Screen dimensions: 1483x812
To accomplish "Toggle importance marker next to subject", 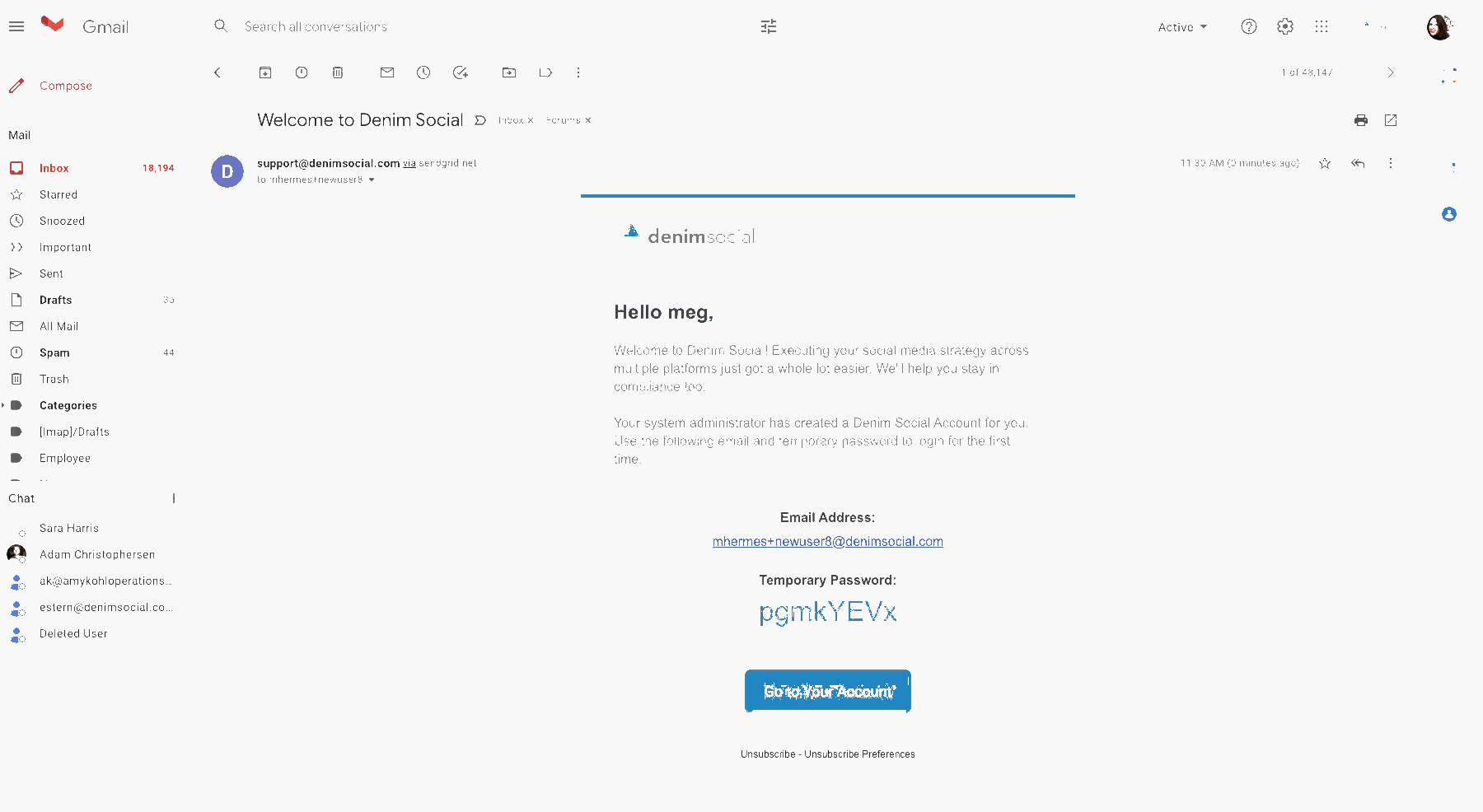I will tap(480, 120).
